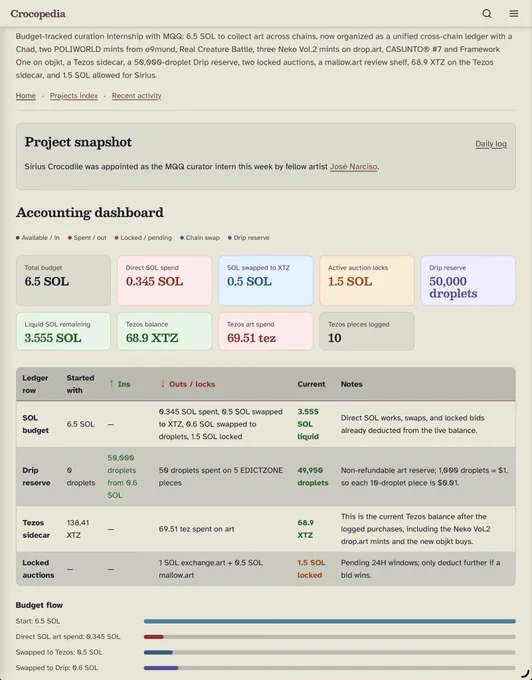Select the SOL swapped to XTZ card
Image resolution: width=532 pixels, height=680 pixels.
click(x=265, y=280)
